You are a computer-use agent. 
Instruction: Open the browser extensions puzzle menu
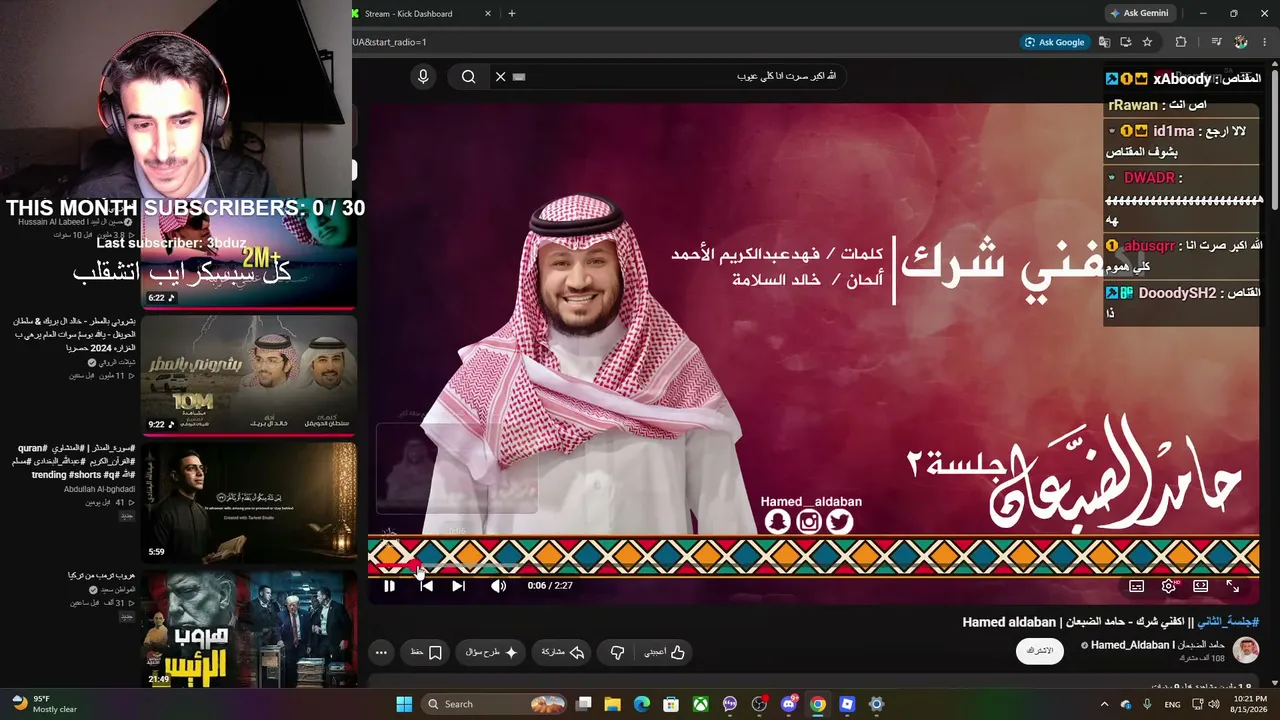click(1181, 42)
